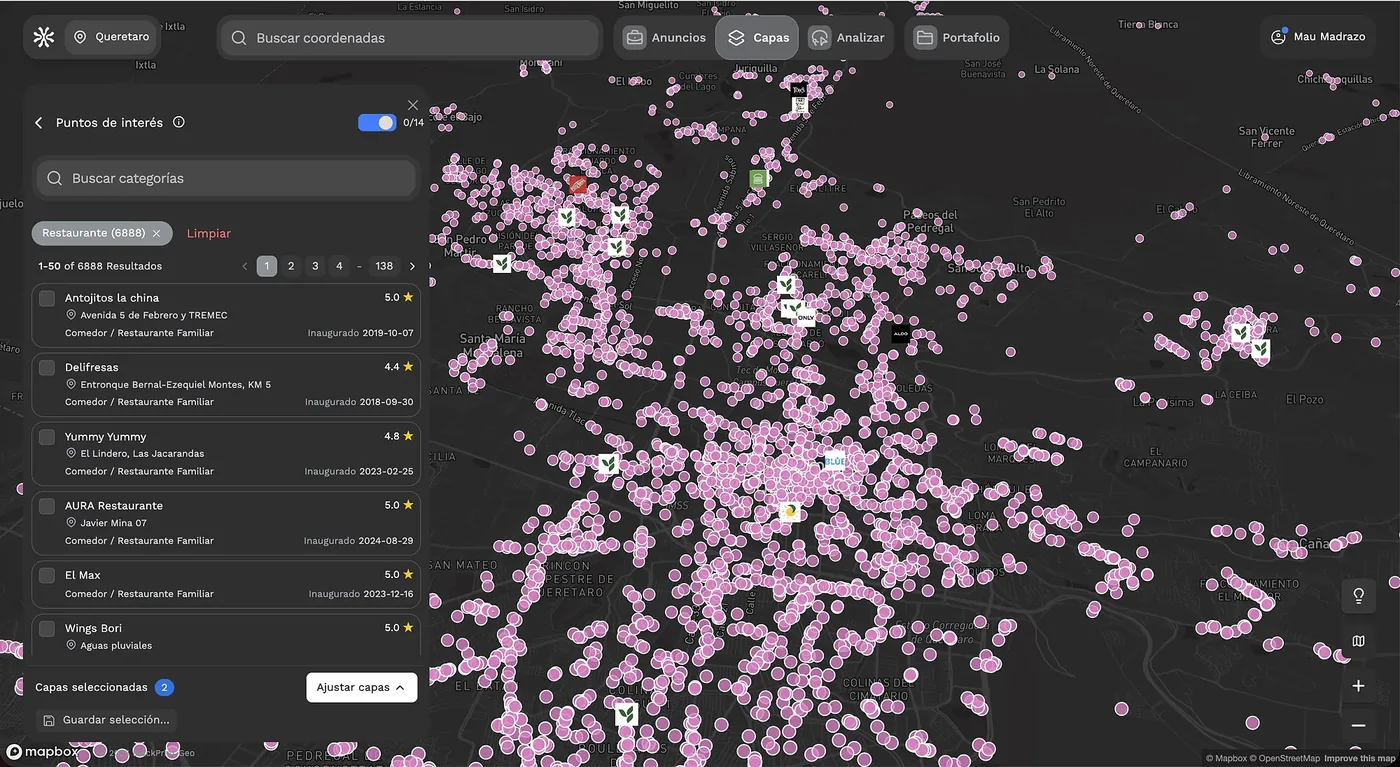1400x767 pixels.
Task: Open the OpenStreetMap attribution link
Action: (x=1285, y=758)
